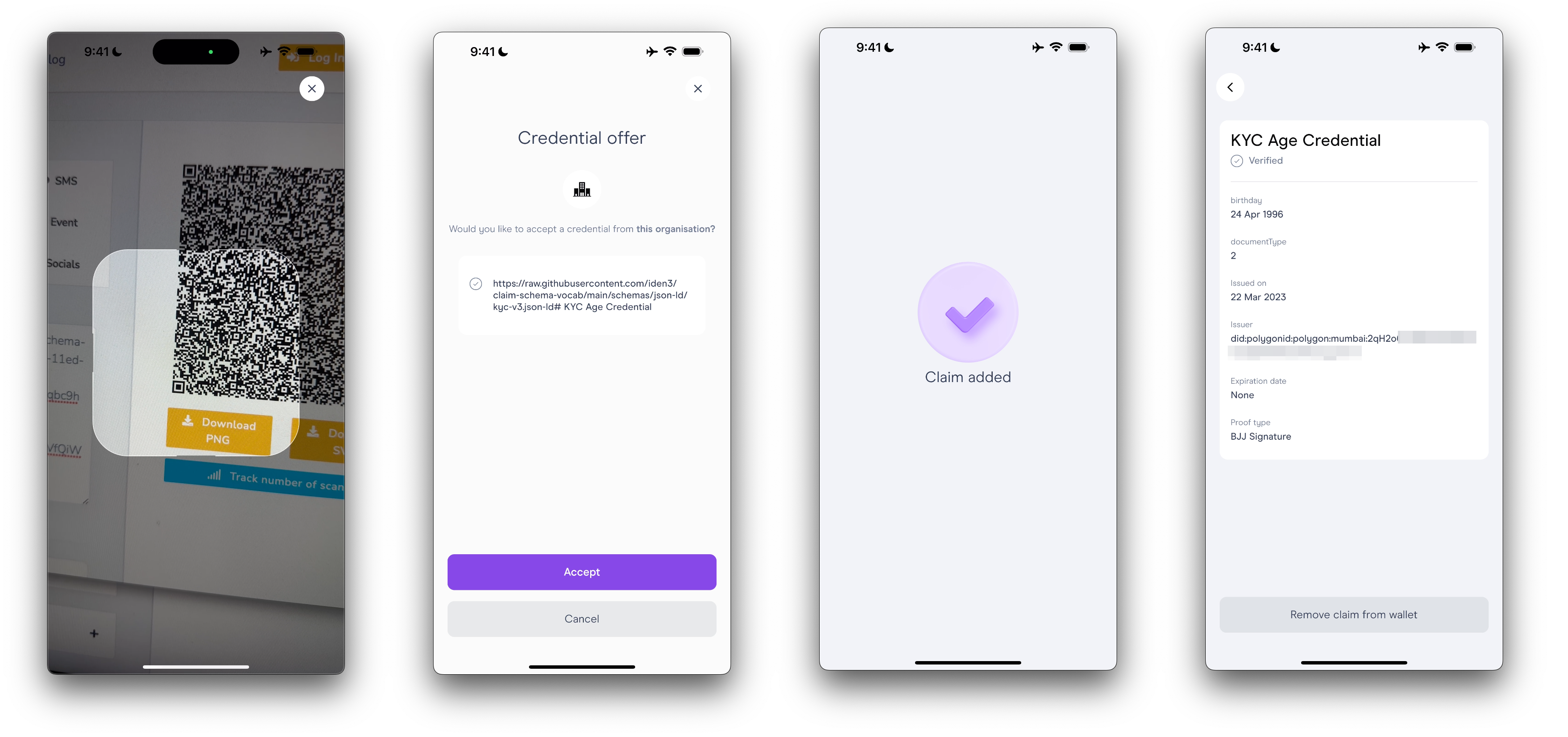
Task: Enable acceptance of KYC Age Credential offer
Action: tap(582, 572)
